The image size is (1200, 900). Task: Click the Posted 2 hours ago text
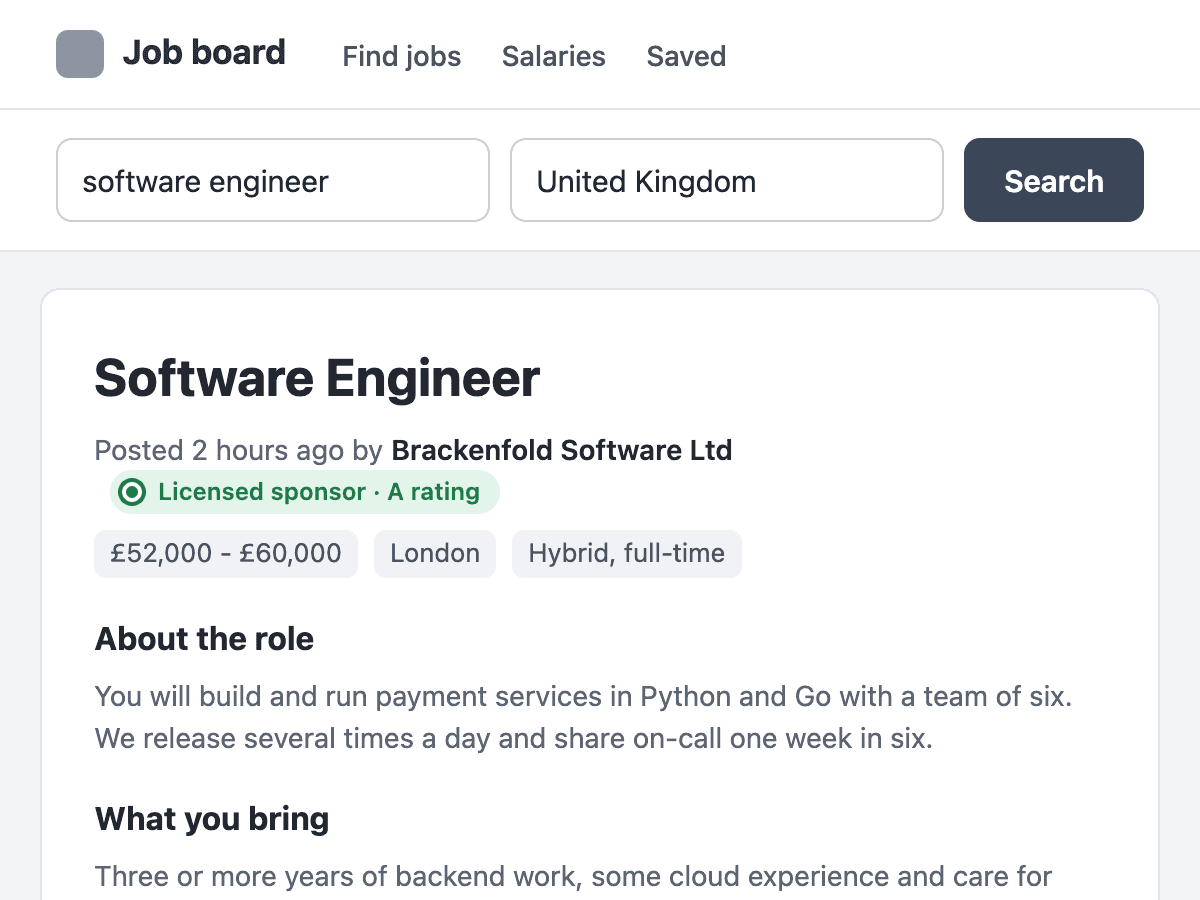click(219, 450)
